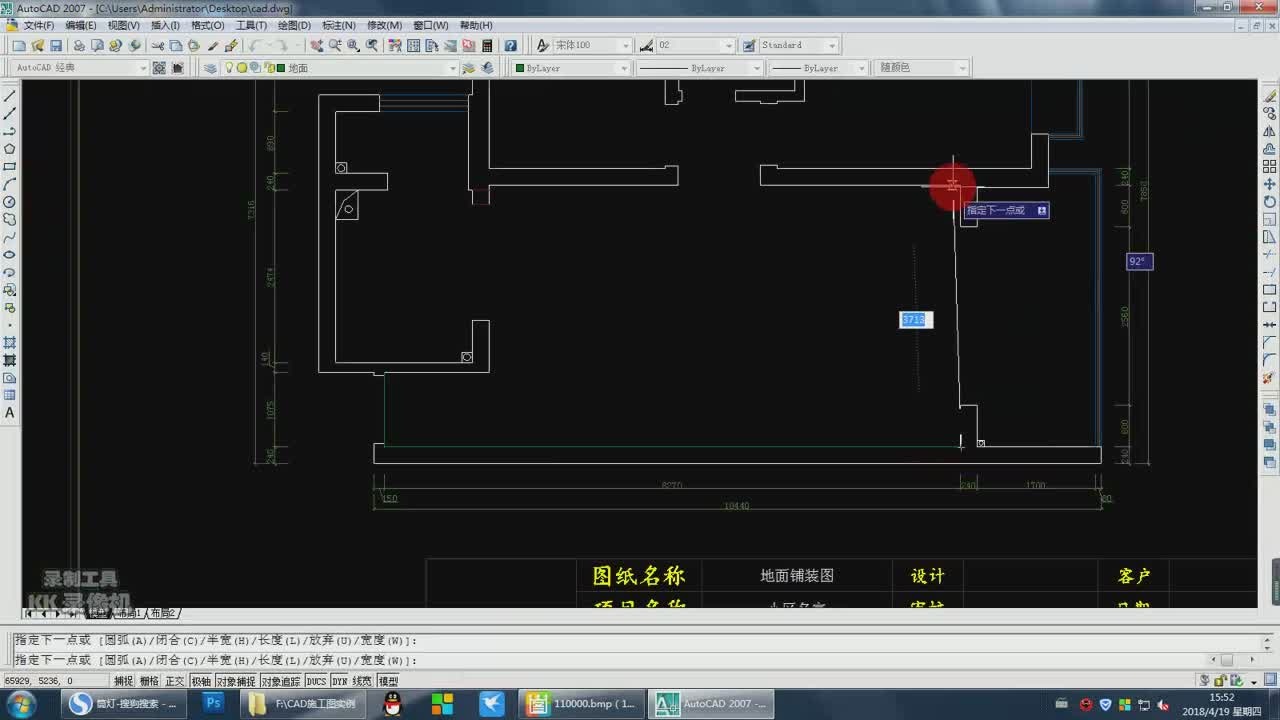
Task: Toggle DYN dynamic input in status bar
Action: [x=340, y=681]
